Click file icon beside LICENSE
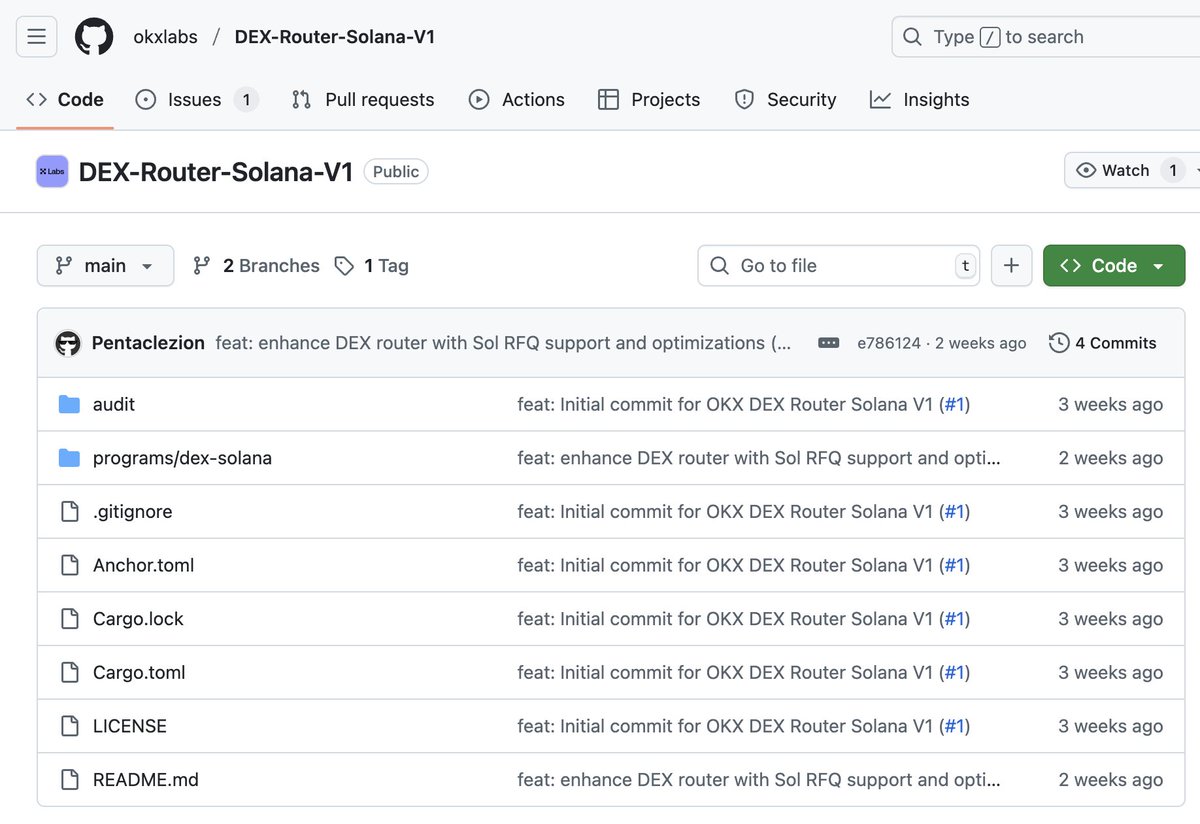This screenshot has width=1200, height=824. [69, 726]
